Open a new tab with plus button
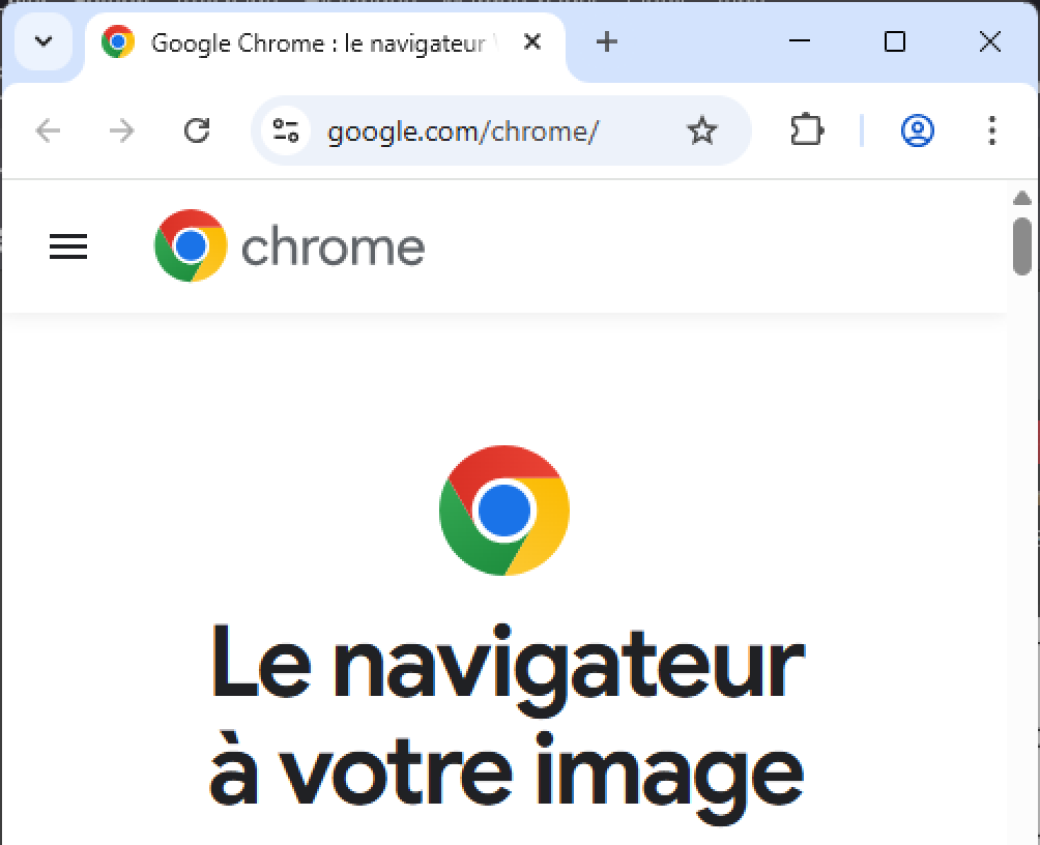 point(606,42)
